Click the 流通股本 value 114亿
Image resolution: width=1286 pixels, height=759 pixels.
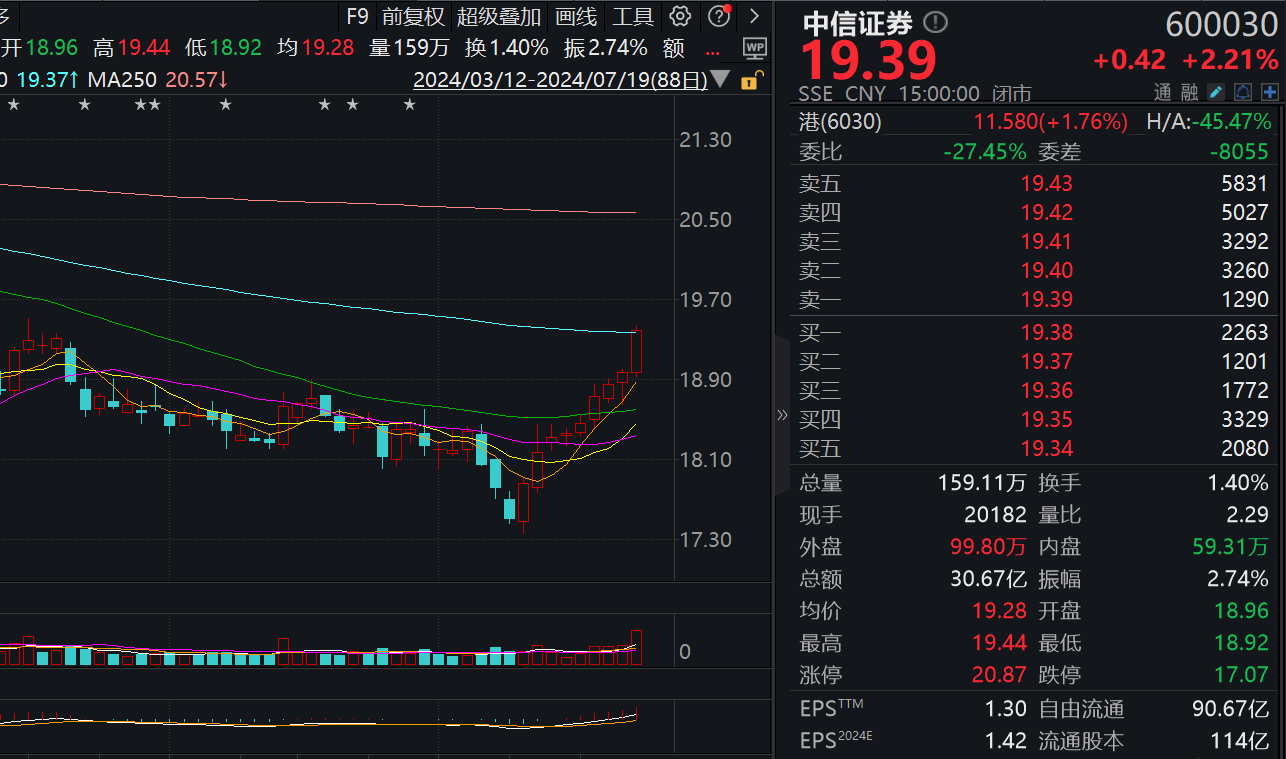tap(1240, 741)
